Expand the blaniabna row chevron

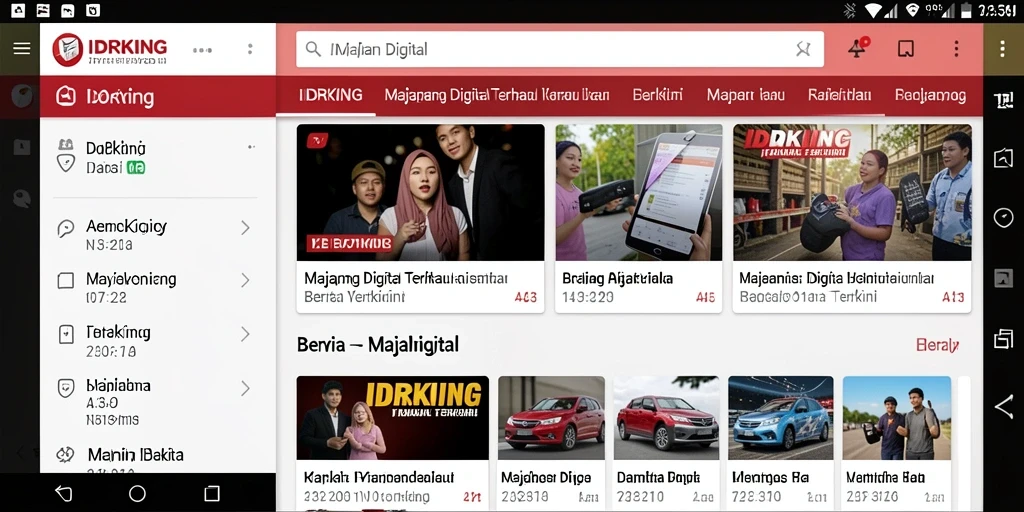pyautogui.click(x=245, y=389)
